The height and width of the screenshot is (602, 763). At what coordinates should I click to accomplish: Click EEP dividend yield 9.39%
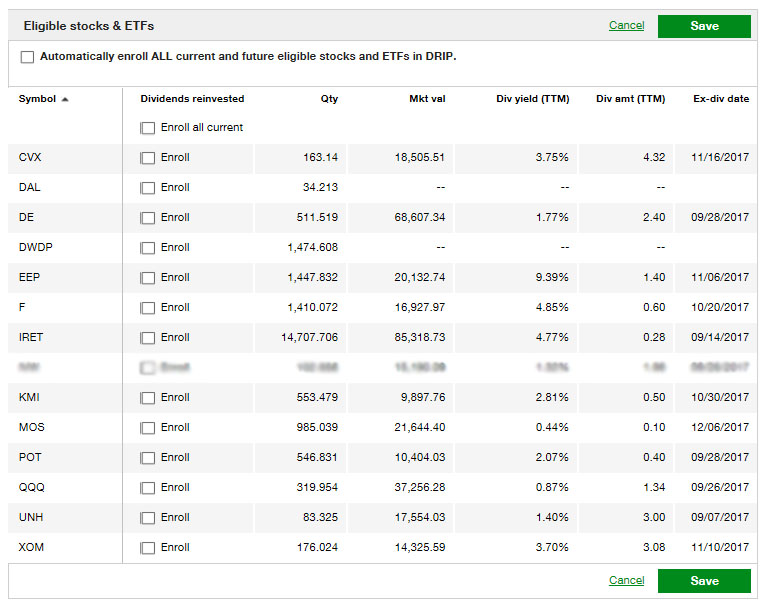[552, 277]
